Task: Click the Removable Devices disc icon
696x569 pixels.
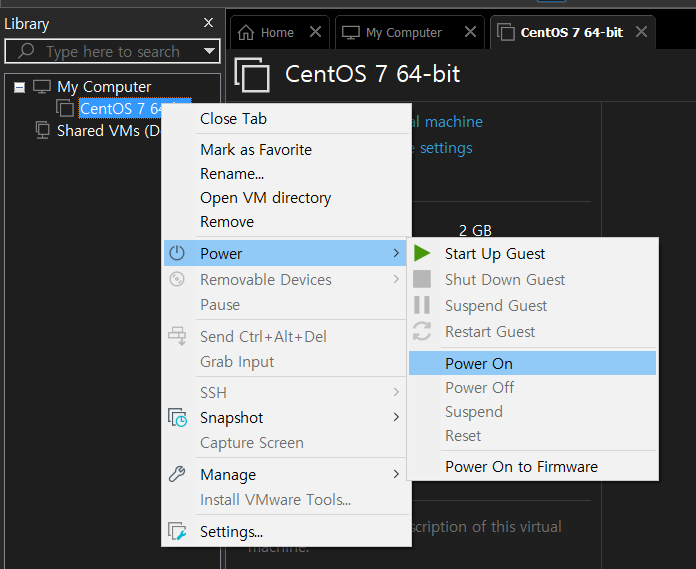Action: point(177,279)
